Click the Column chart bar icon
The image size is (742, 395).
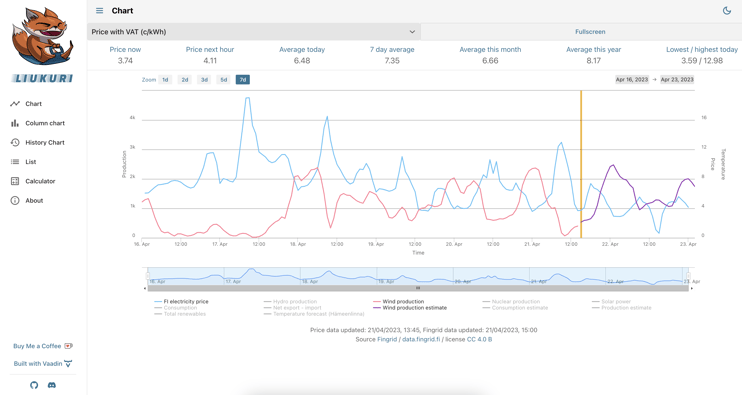15,123
